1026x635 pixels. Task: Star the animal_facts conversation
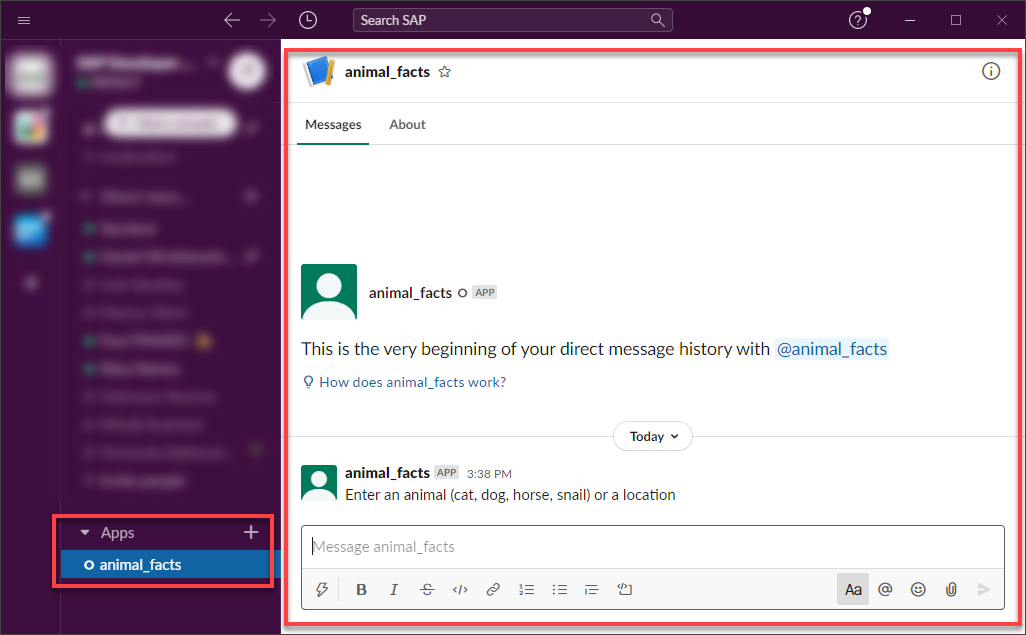click(444, 72)
